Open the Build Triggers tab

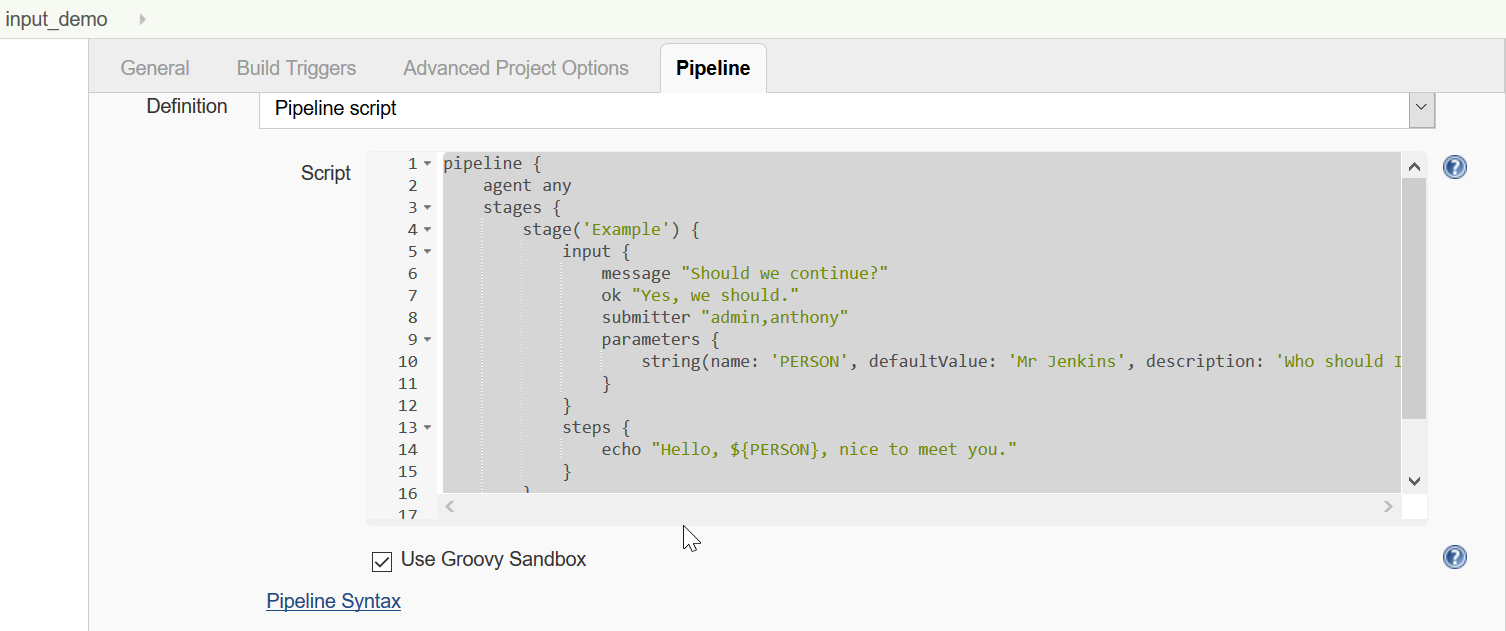(296, 67)
